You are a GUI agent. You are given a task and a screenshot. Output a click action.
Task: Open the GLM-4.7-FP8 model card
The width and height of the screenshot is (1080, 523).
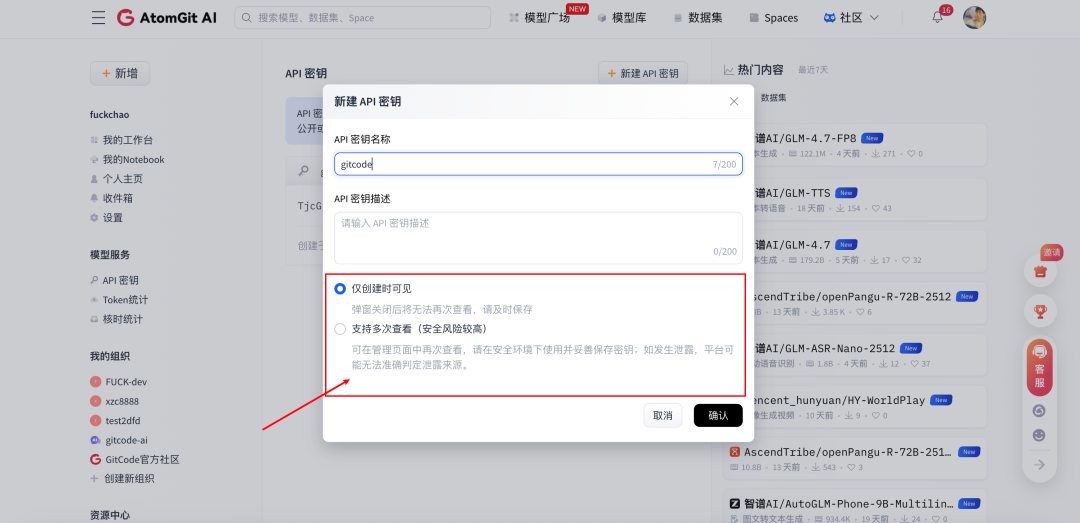click(x=856, y=145)
